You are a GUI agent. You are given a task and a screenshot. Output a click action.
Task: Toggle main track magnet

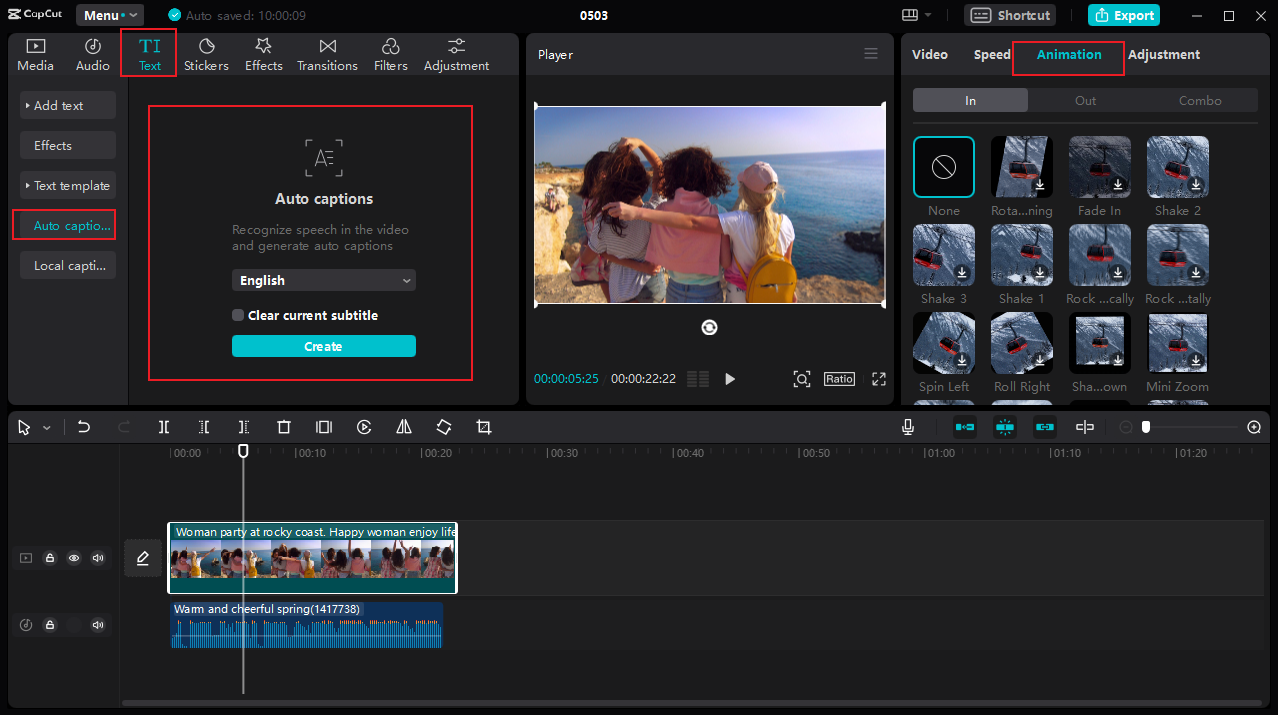pos(965,427)
